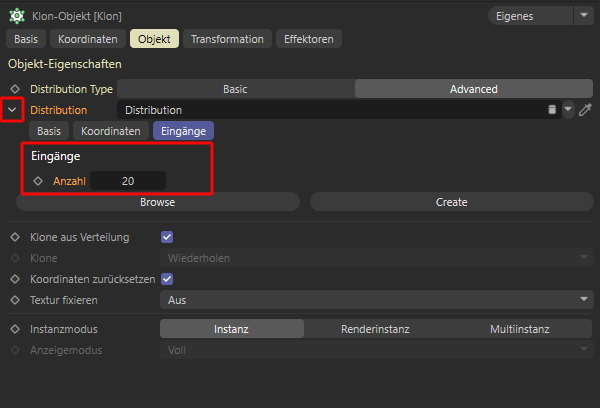
Task: Toggle Koordinaten zurücksetzen checkbox
Action: [167, 279]
